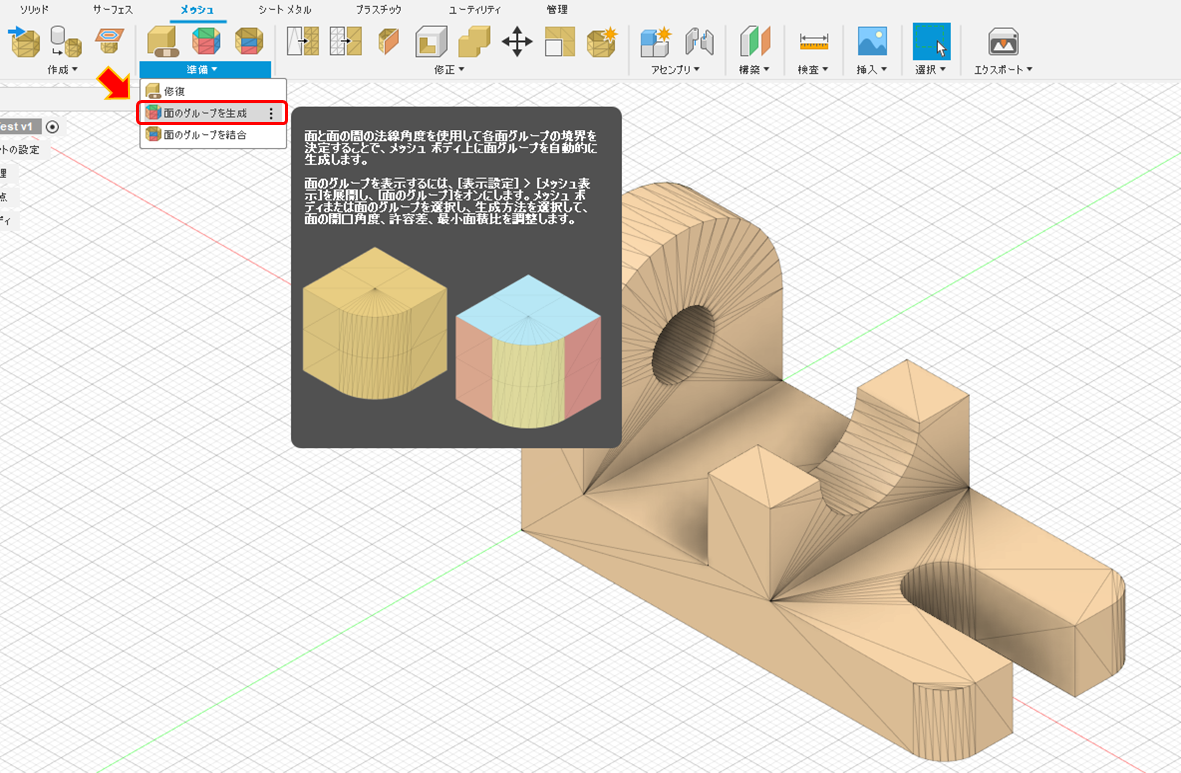Activate the highlighted Select tool icon
Image resolution: width=1181 pixels, height=773 pixels.
pyautogui.click(x=930, y=42)
